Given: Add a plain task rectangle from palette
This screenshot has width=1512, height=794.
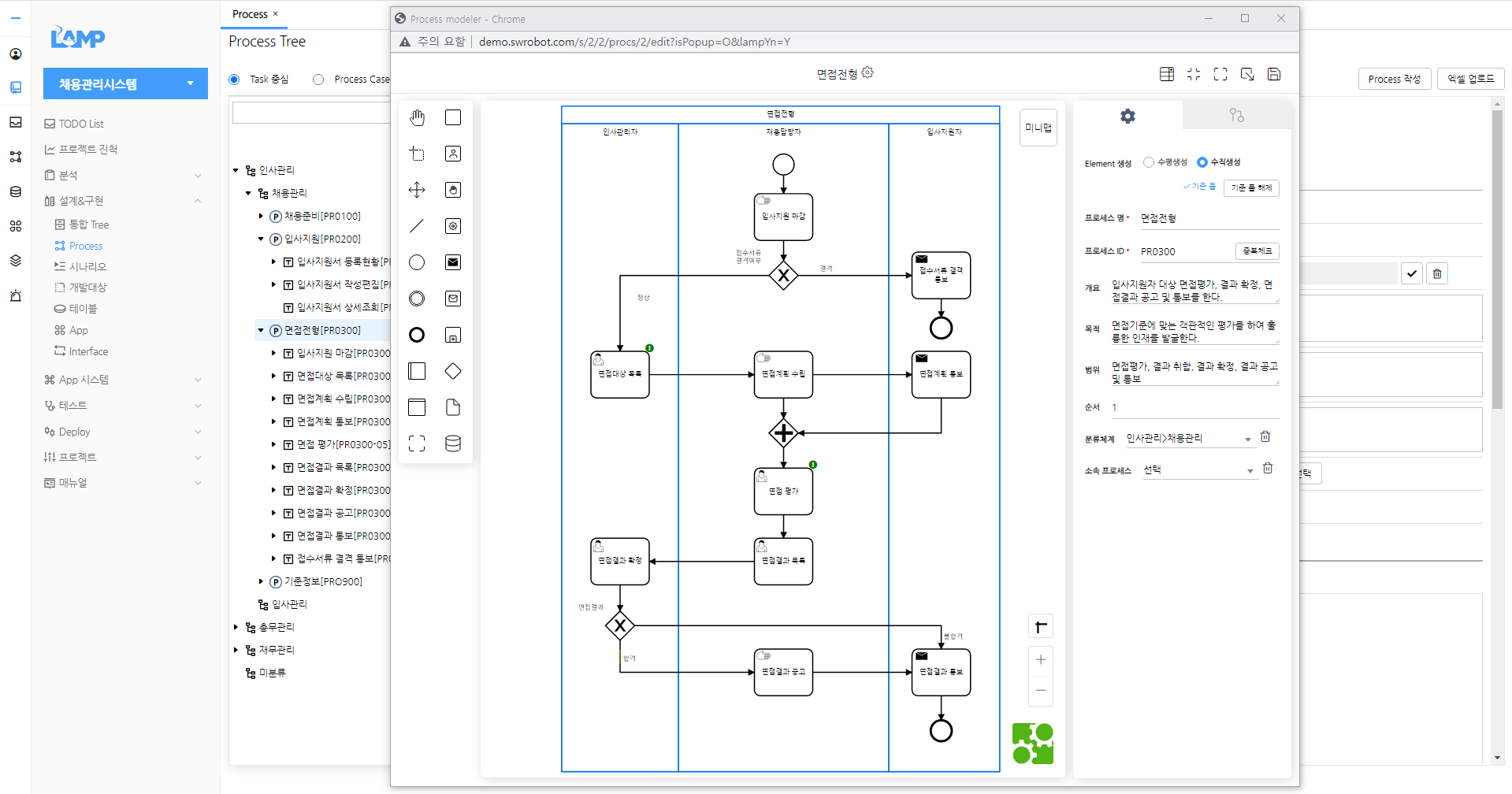Looking at the screenshot, I should [x=453, y=117].
